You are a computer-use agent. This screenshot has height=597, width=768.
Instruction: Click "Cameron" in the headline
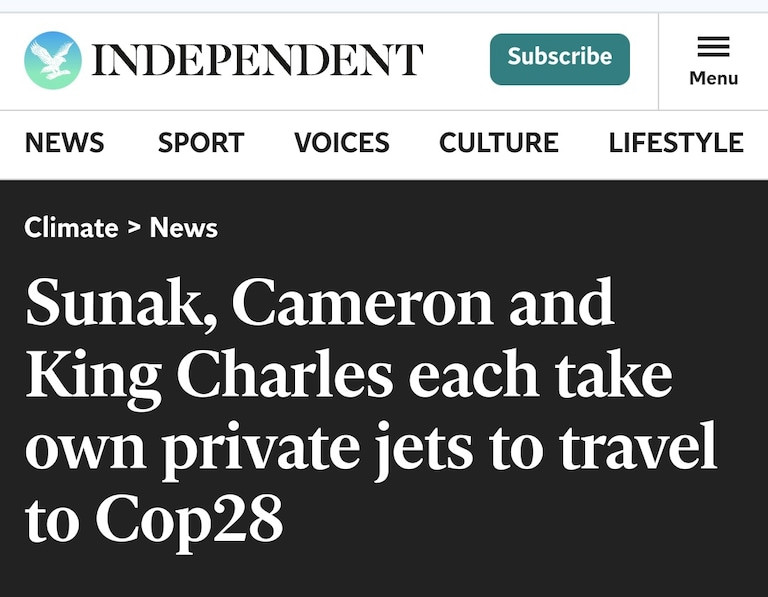[362, 304]
